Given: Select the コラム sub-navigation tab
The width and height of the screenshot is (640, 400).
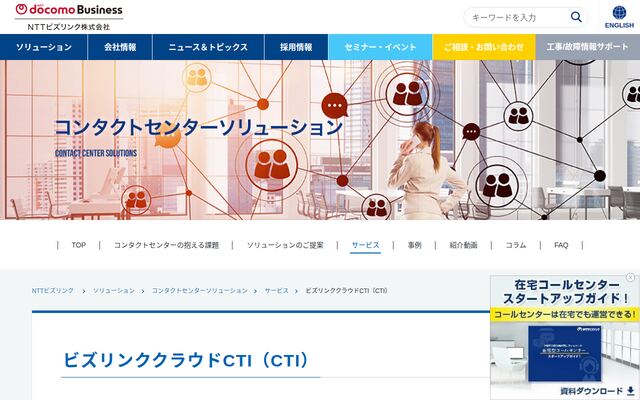Looking at the screenshot, I should (x=516, y=245).
